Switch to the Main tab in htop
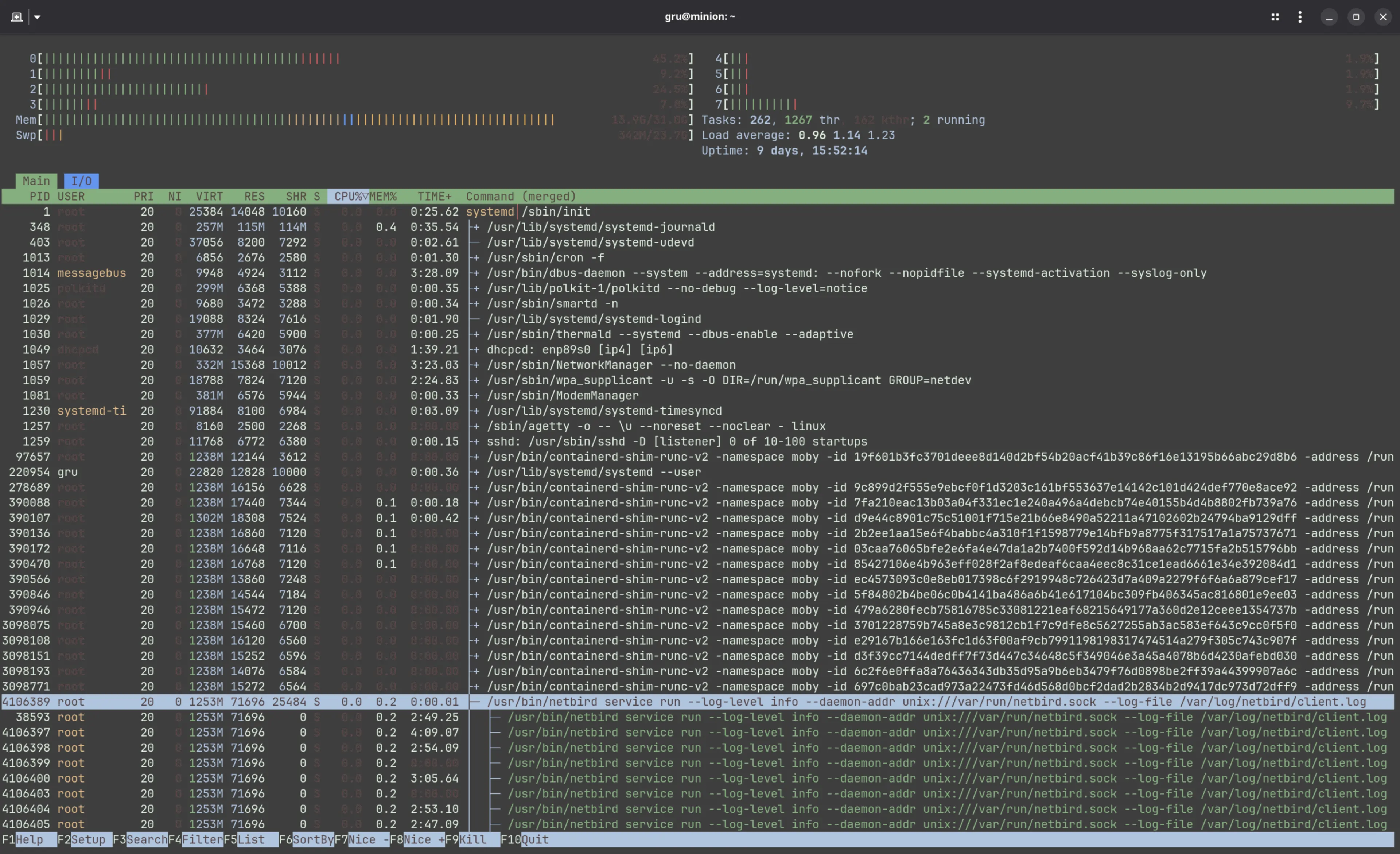 pyautogui.click(x=36, y=181)
